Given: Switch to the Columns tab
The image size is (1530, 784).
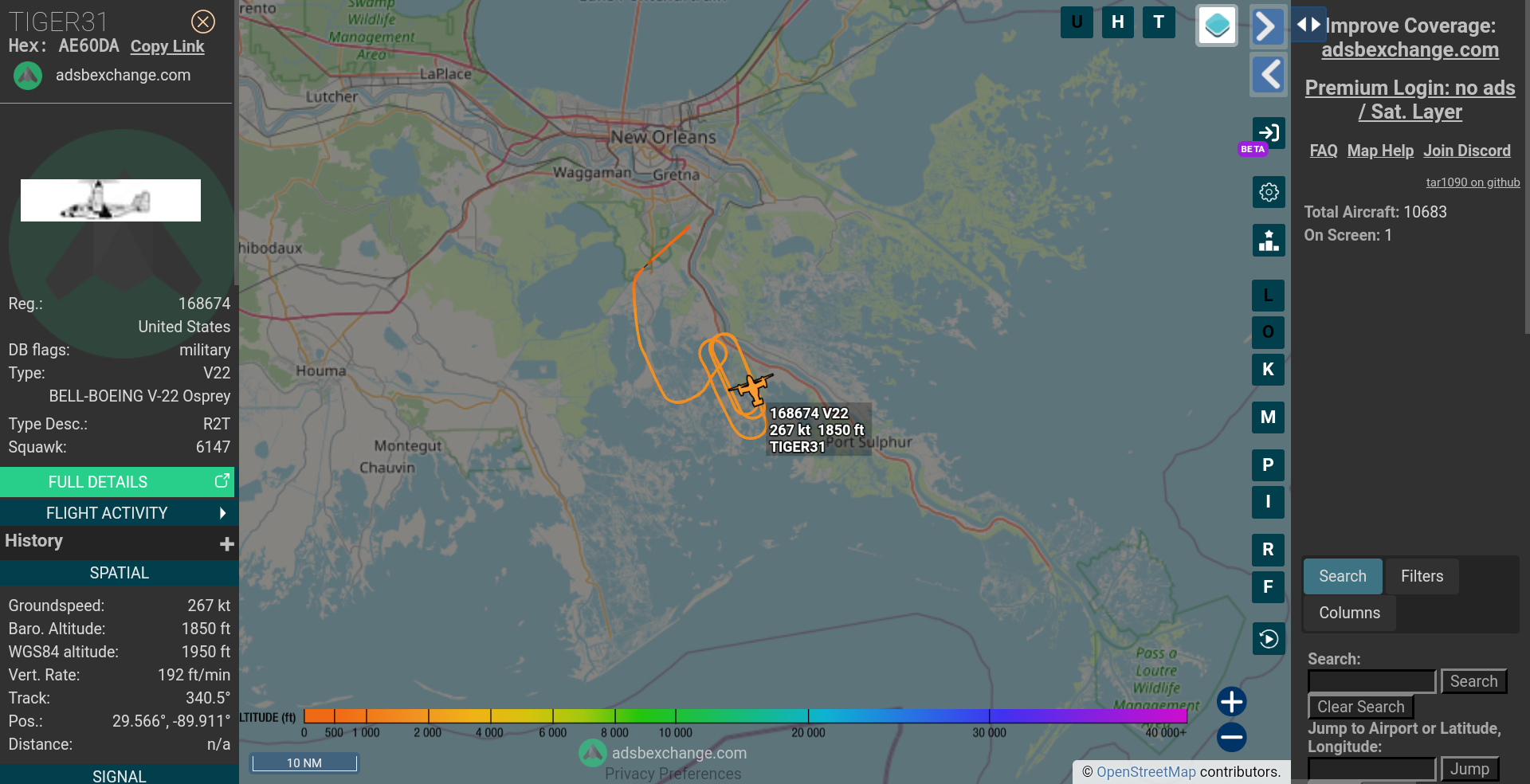Looking at the screenshot, I should [1349, 613].
